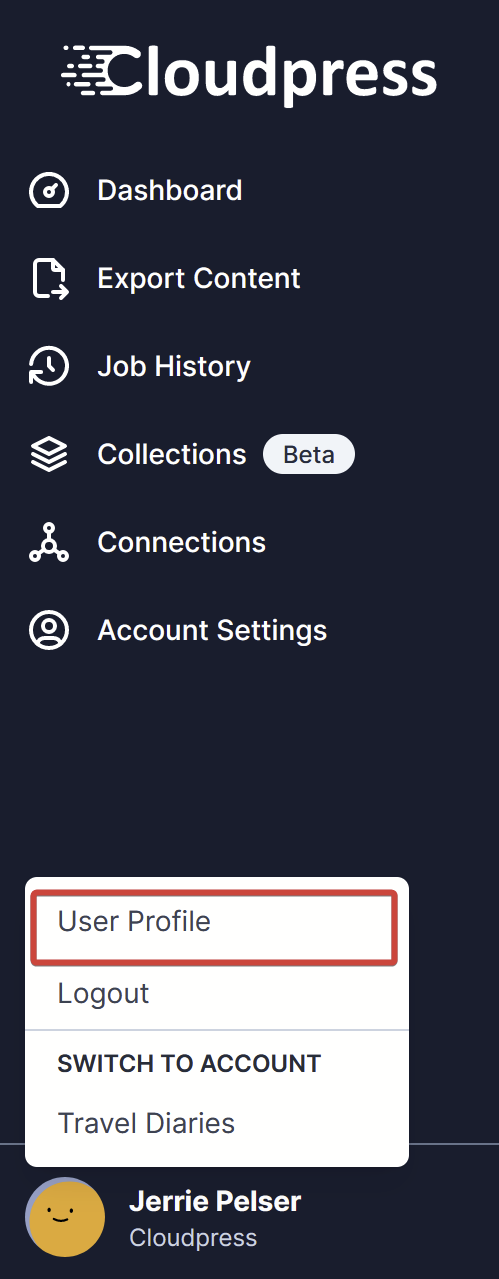Click the smiley face user avatar
Viewport: 499px width, 1279px height.
[x=65, y=1217]
